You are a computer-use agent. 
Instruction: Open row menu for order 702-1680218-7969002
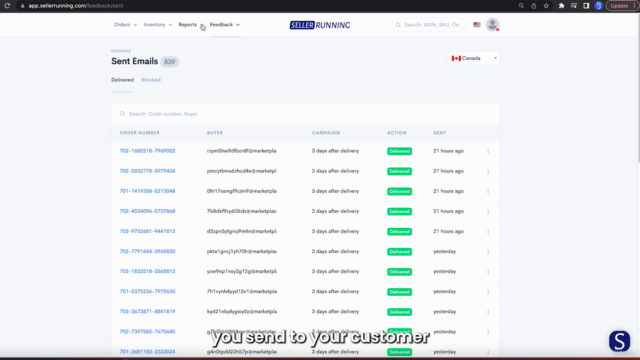(x=488, y=151)
